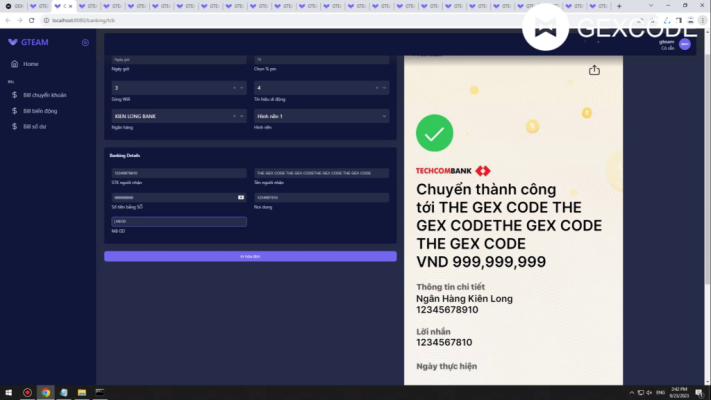711x400 pixels.
Task: Click the Tên người nhận input
Action: pos(321,173)
